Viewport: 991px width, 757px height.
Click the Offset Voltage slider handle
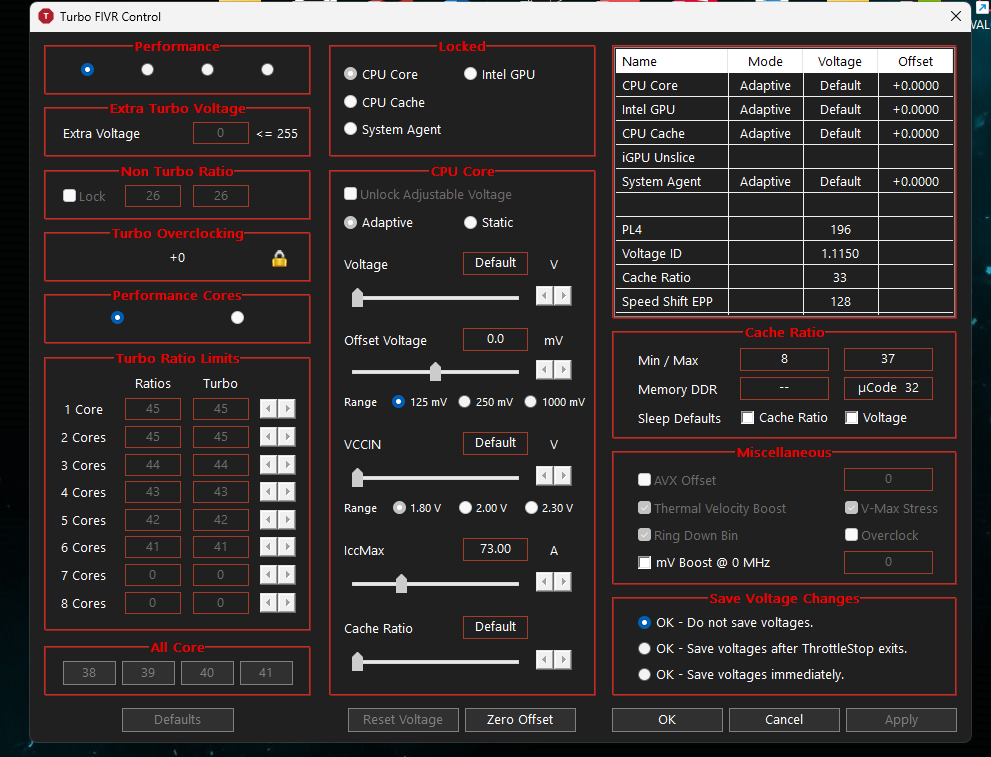click(435, 371)
